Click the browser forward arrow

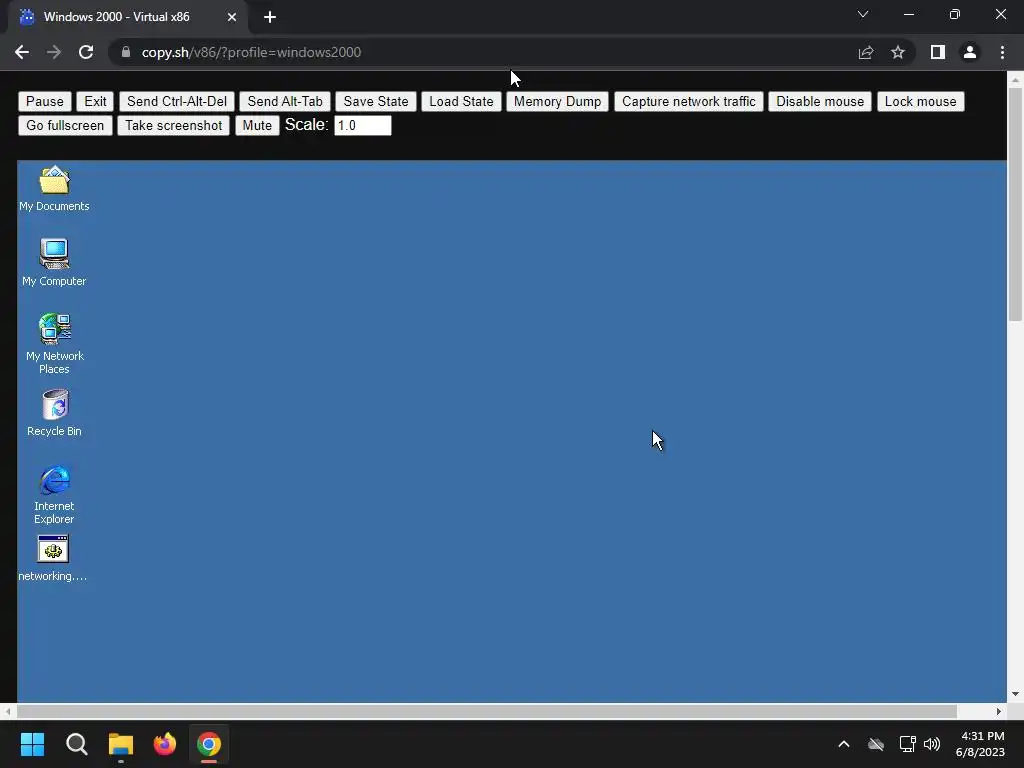[x=54, y=52]
